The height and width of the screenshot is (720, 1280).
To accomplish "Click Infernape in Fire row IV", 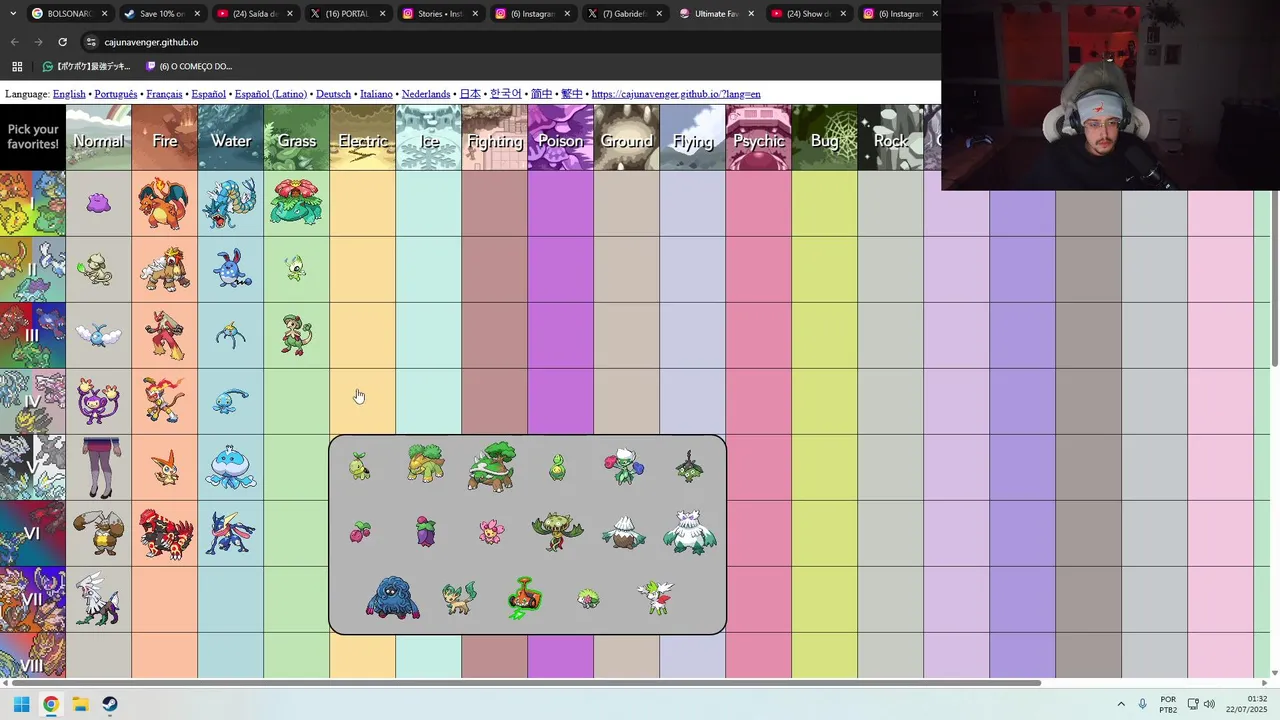I will [164, 401].
